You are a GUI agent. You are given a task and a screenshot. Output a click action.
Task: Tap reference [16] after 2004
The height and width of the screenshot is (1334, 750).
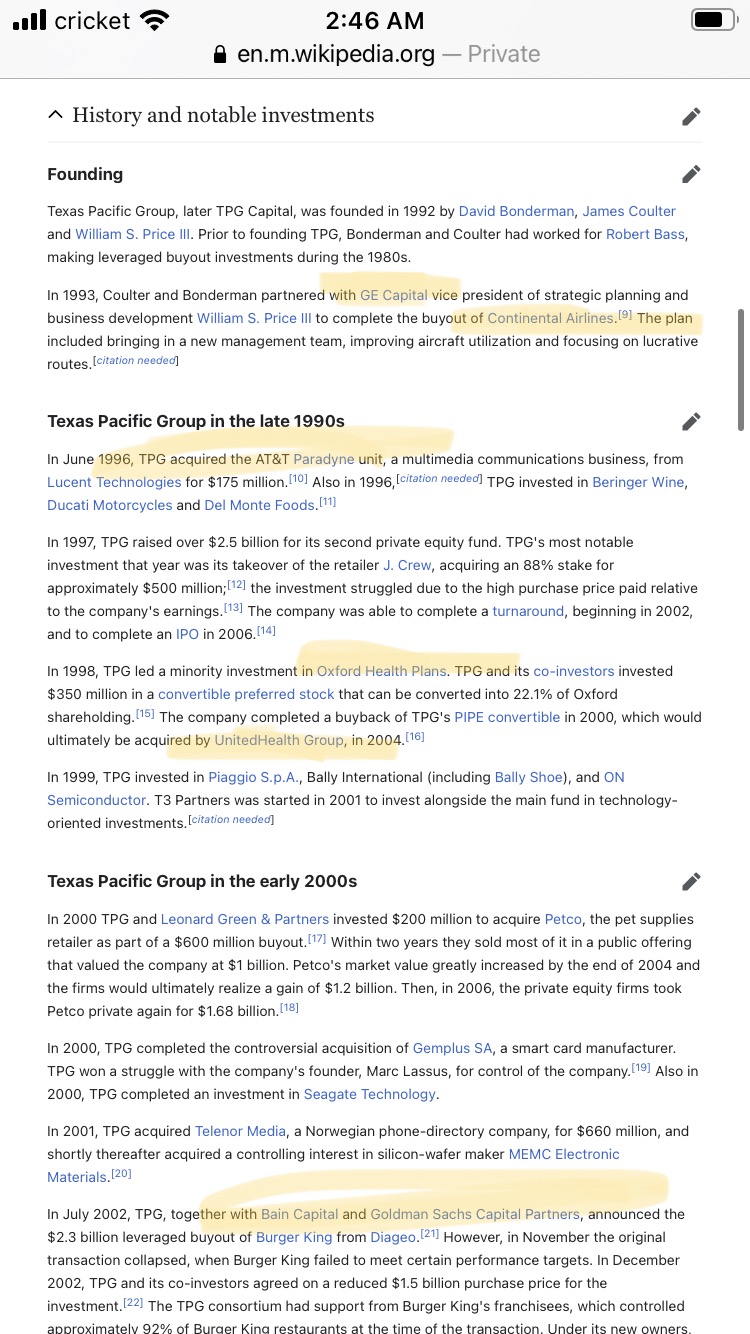pos(415,737)
